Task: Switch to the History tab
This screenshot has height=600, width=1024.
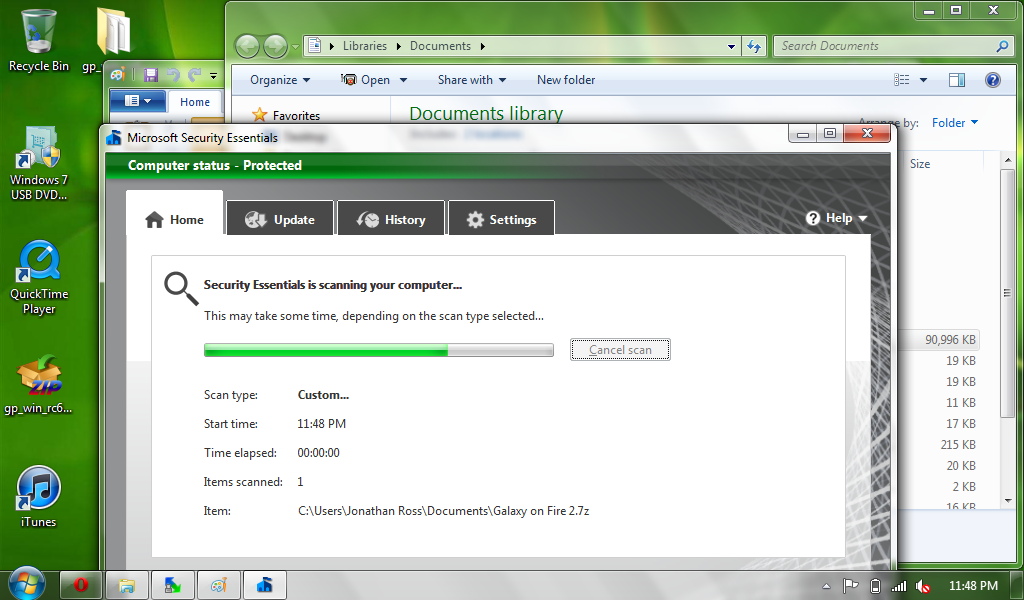Action: pyautogui.click(x=391, y=219)
